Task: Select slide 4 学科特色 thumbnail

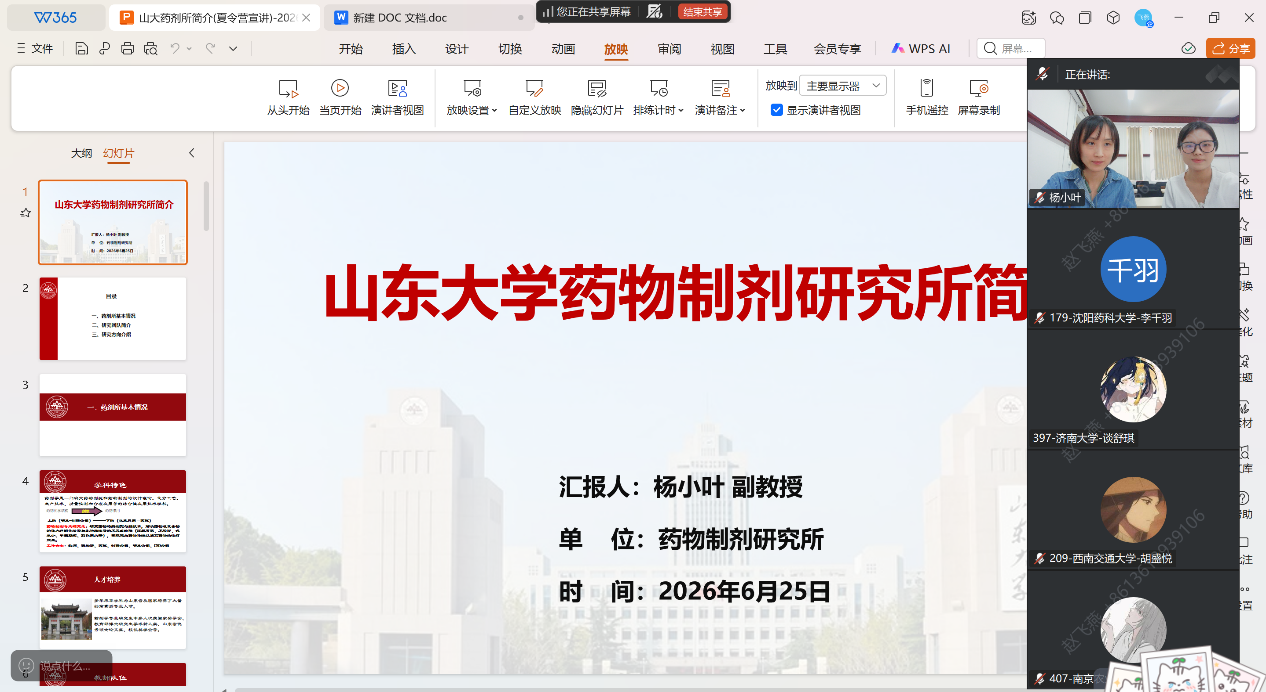Action: [113, 511]
